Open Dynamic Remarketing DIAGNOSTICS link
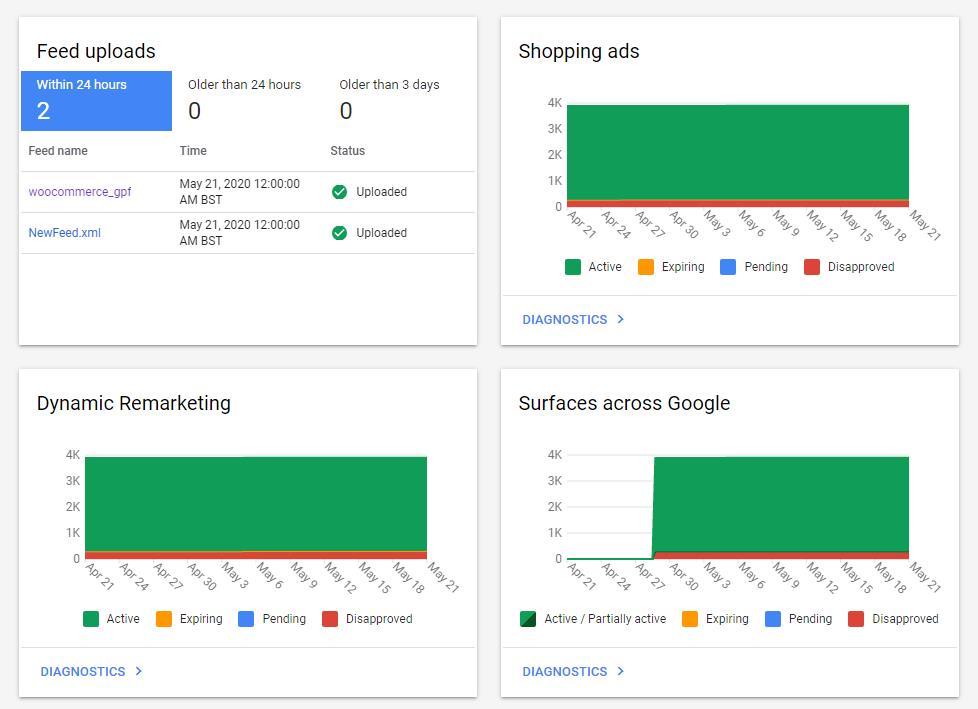978x709 pixels. pos(83,672)
